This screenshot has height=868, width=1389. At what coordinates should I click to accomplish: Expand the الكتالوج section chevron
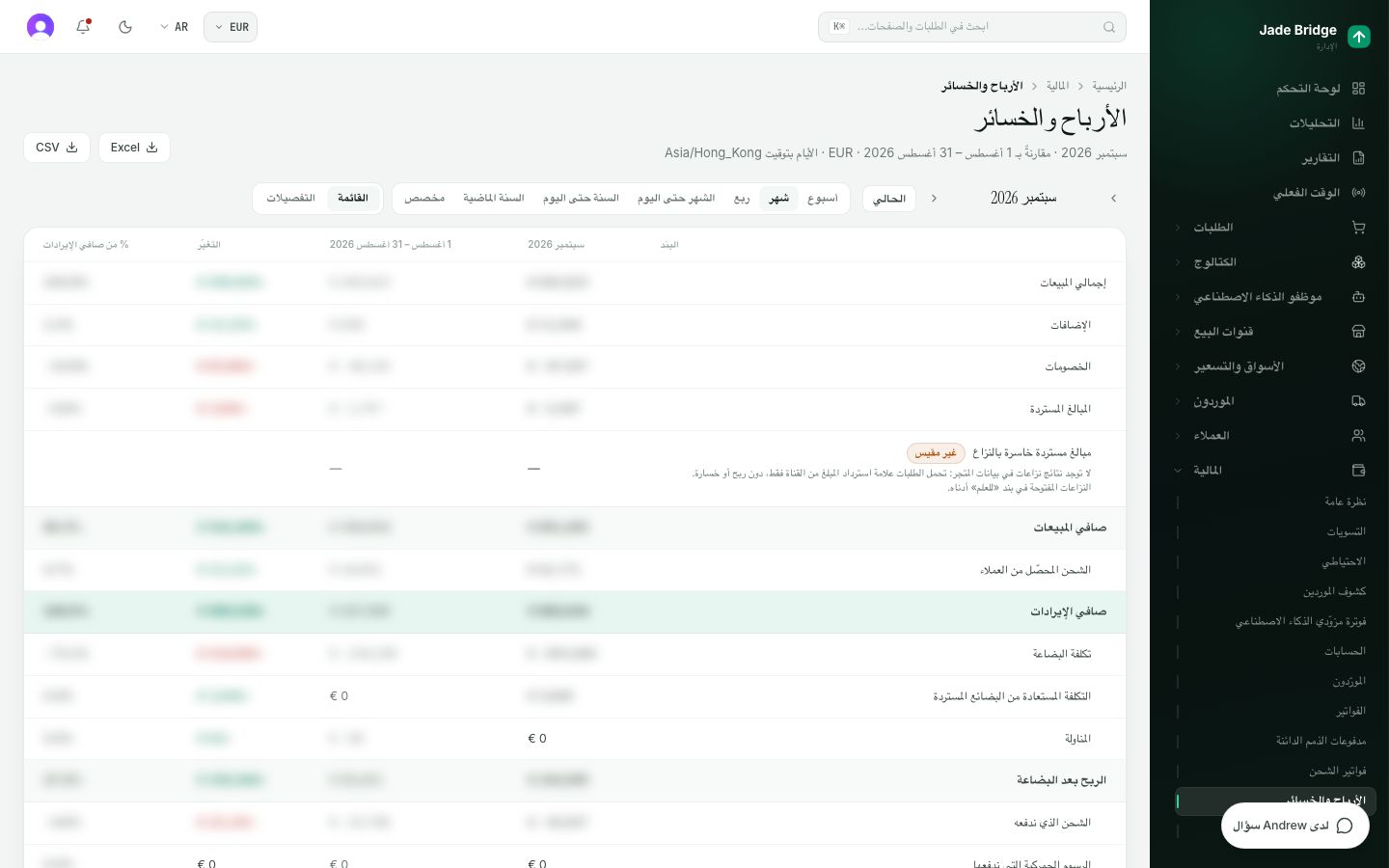[x=1178, y=262]
